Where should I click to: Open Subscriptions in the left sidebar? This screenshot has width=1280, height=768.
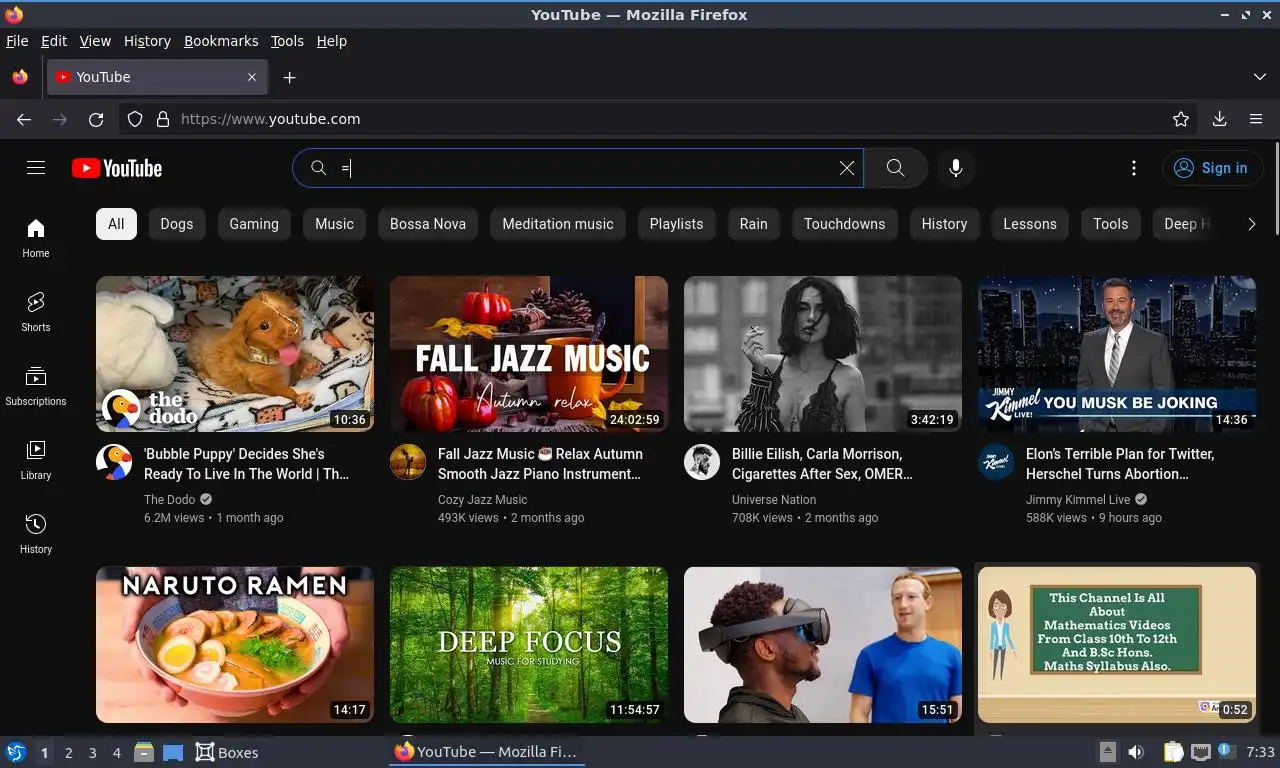pos(36,386)
